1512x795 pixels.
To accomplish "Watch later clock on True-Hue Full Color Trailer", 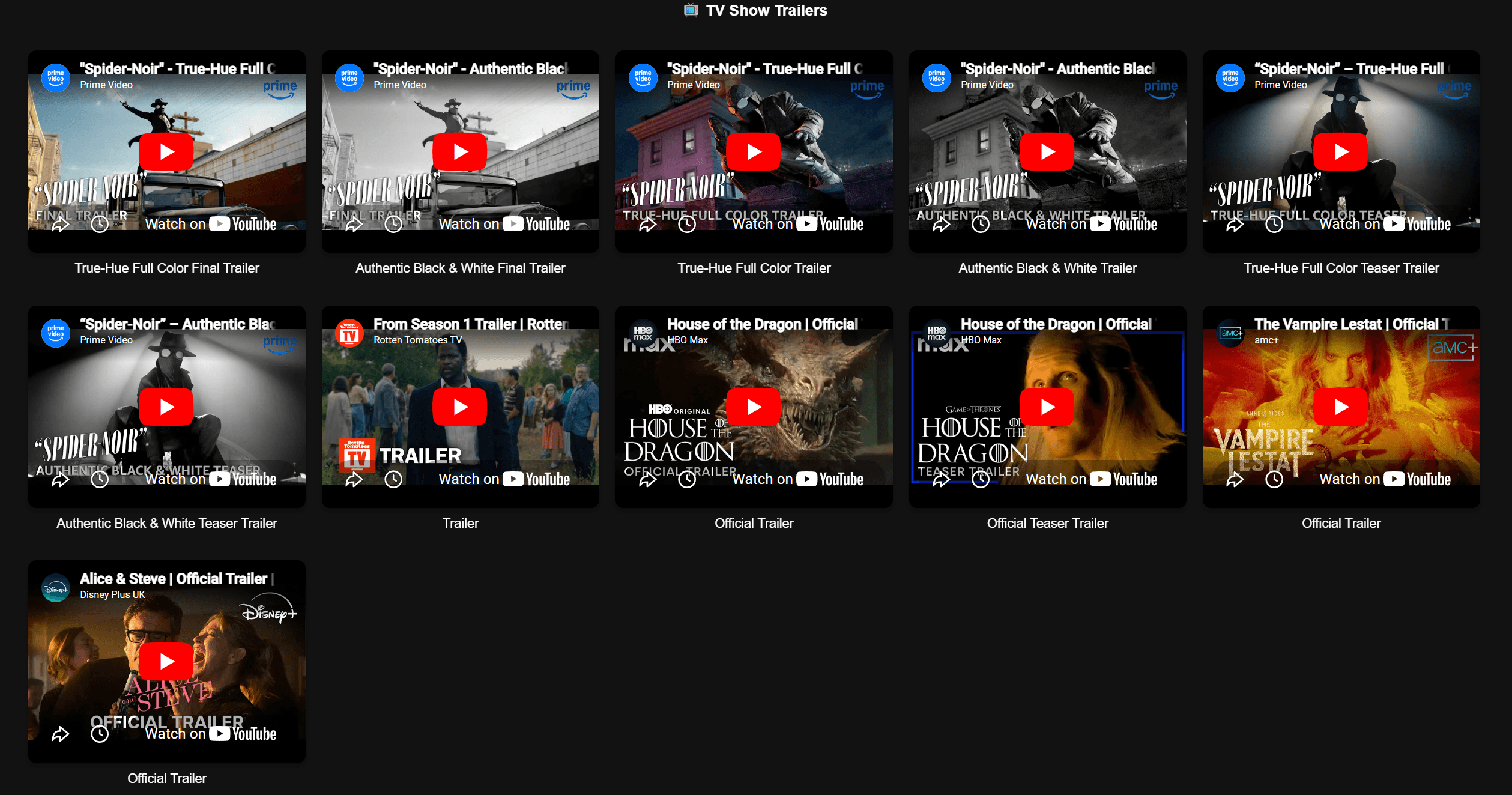I will pyautogui.click(x=687, y=225).
